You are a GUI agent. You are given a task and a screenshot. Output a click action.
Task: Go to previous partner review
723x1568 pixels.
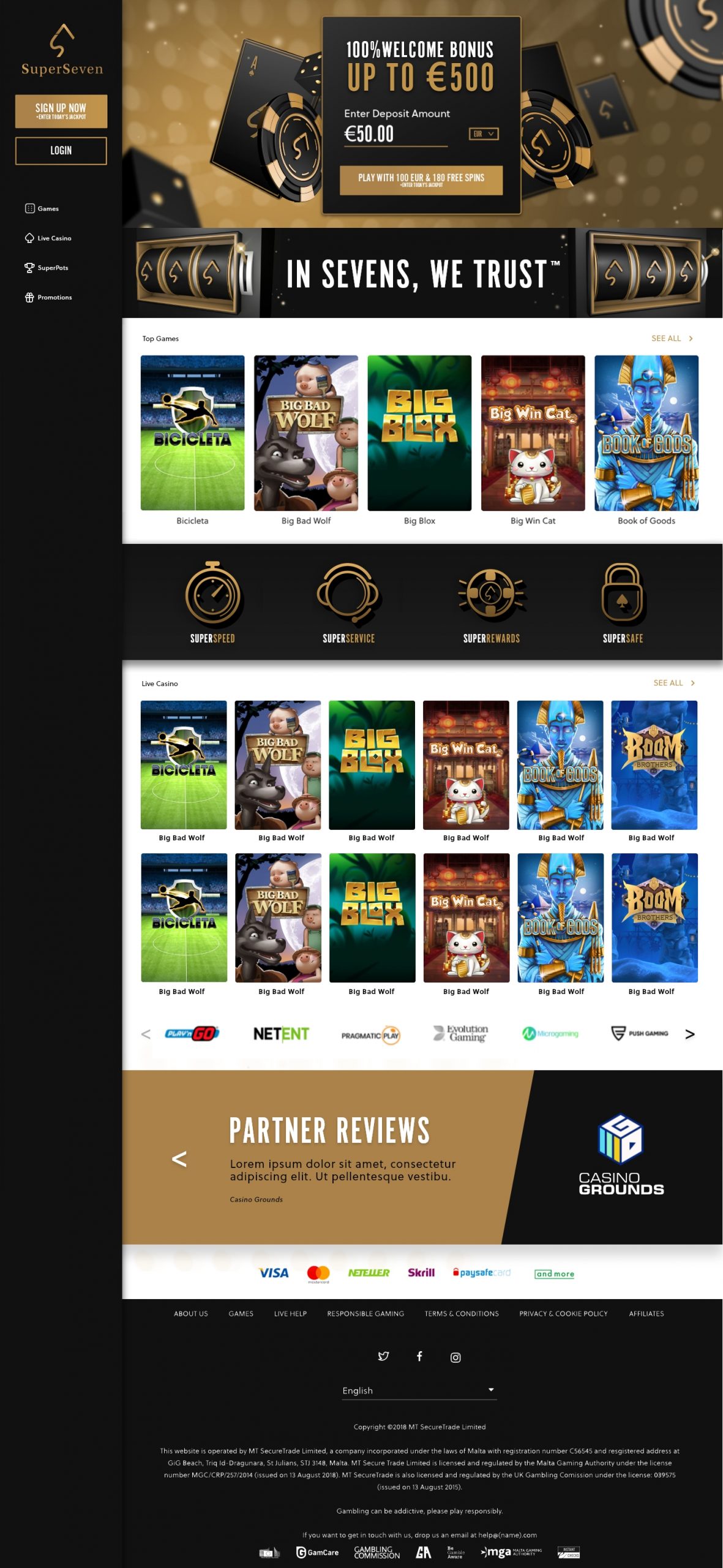coord(179,1158)
